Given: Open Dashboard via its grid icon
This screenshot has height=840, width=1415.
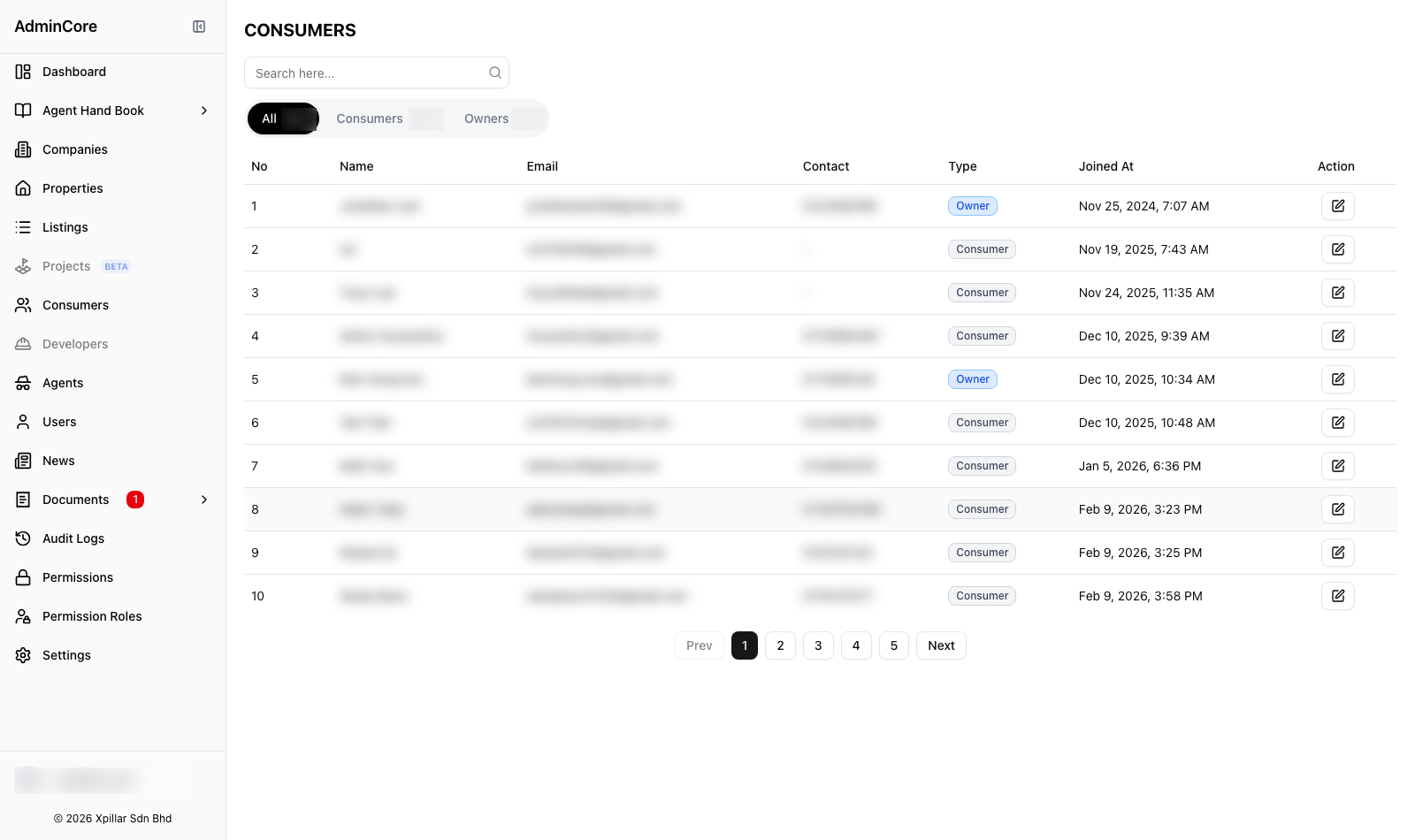Looking at the screenshot, I should (23, 72).
